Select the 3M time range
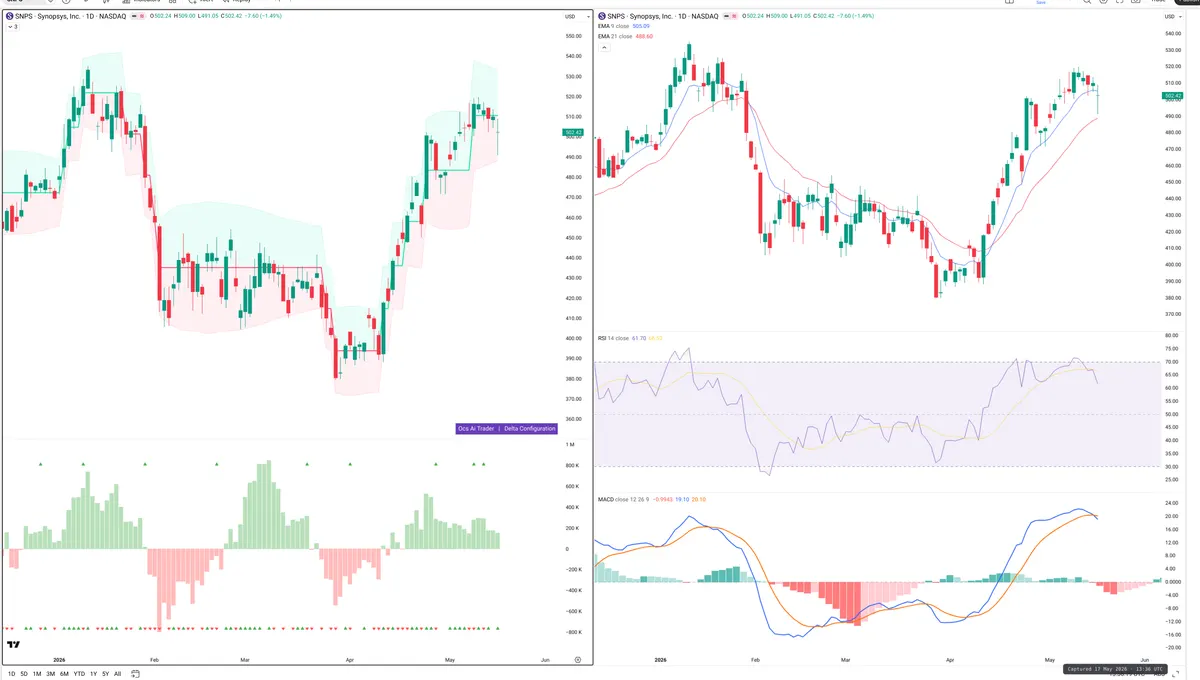This screenshot has width=1200, height=680. point(51,674)
